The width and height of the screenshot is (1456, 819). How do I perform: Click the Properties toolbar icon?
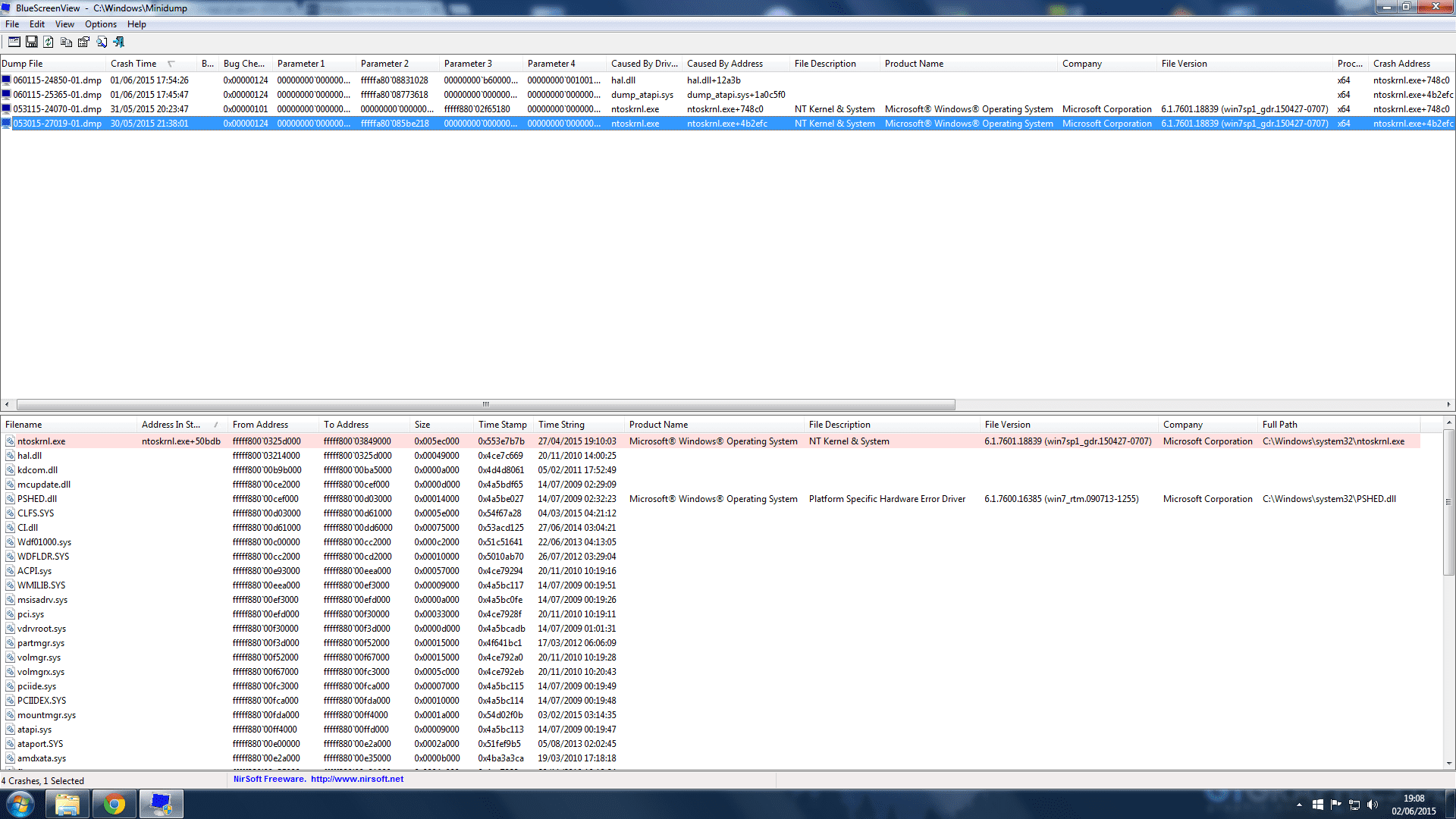coord(83,42)
